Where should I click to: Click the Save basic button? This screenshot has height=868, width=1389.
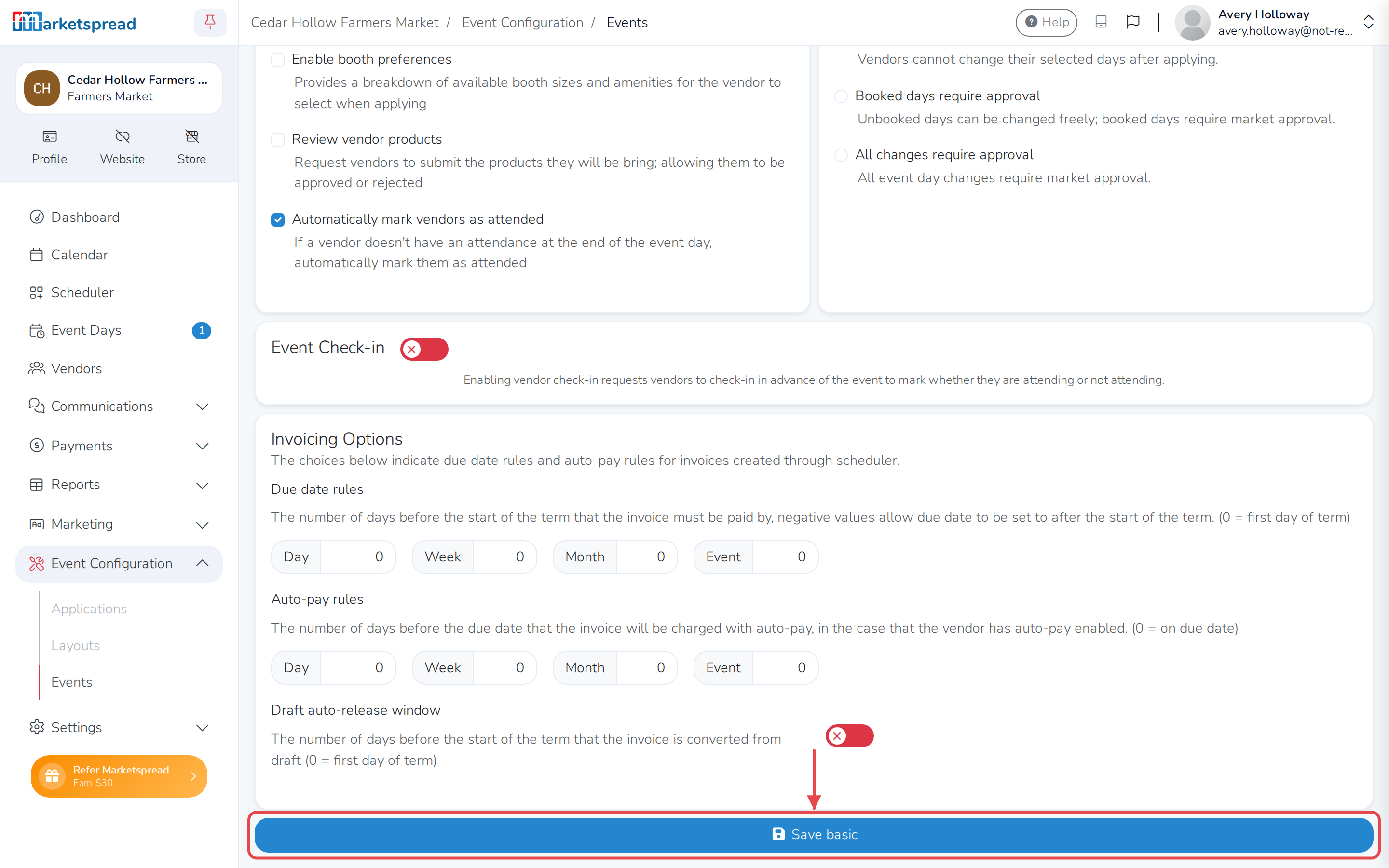[814, 835]
